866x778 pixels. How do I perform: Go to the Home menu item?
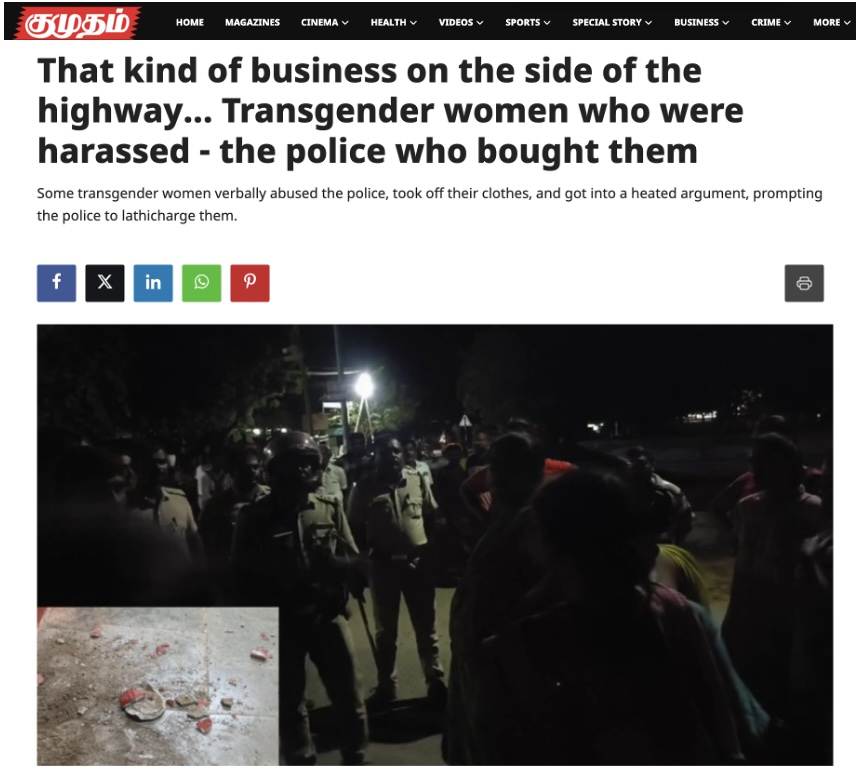coord(190,23)
